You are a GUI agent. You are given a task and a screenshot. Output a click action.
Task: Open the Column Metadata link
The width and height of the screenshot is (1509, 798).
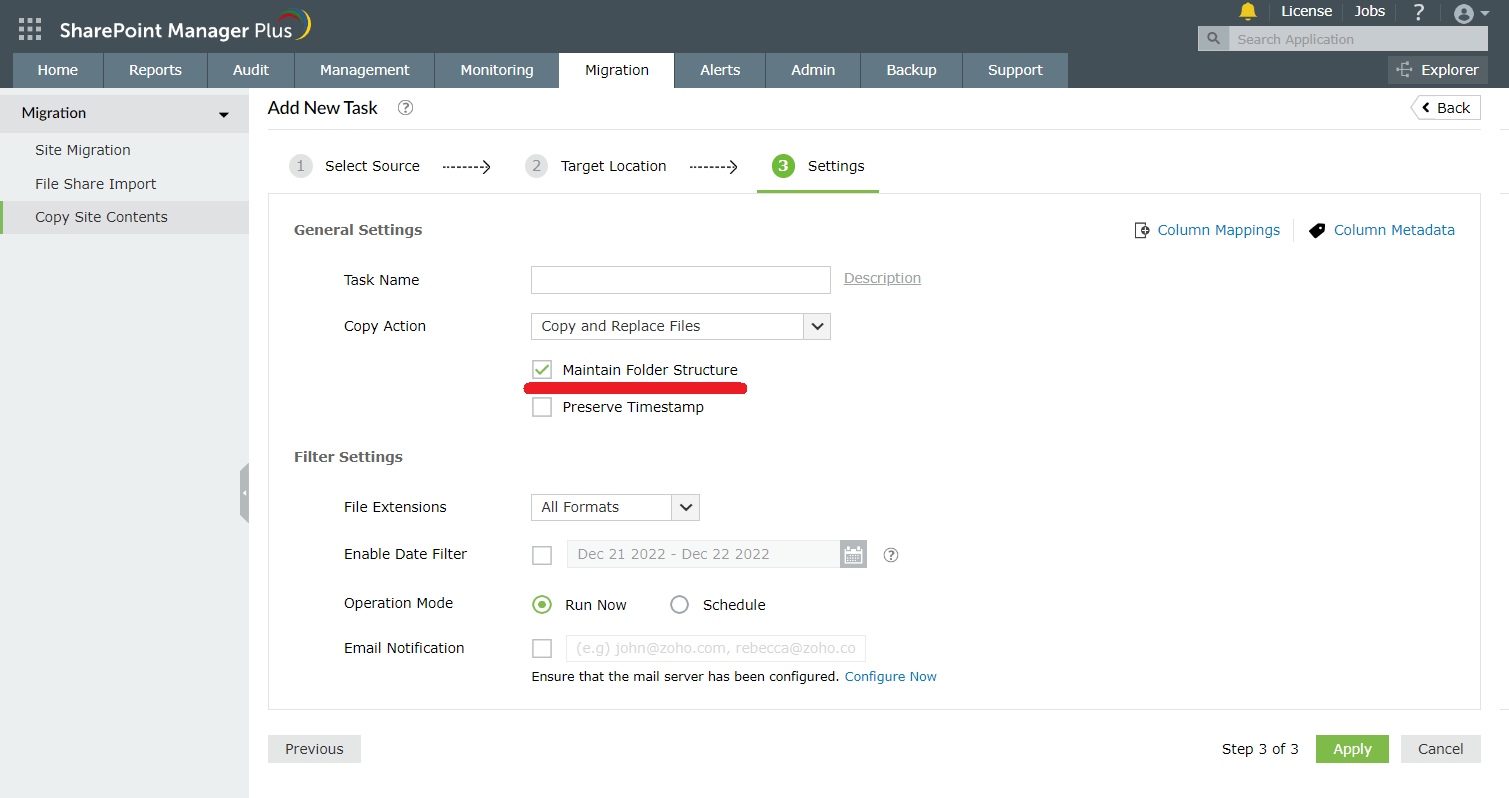click(1394, 230)
